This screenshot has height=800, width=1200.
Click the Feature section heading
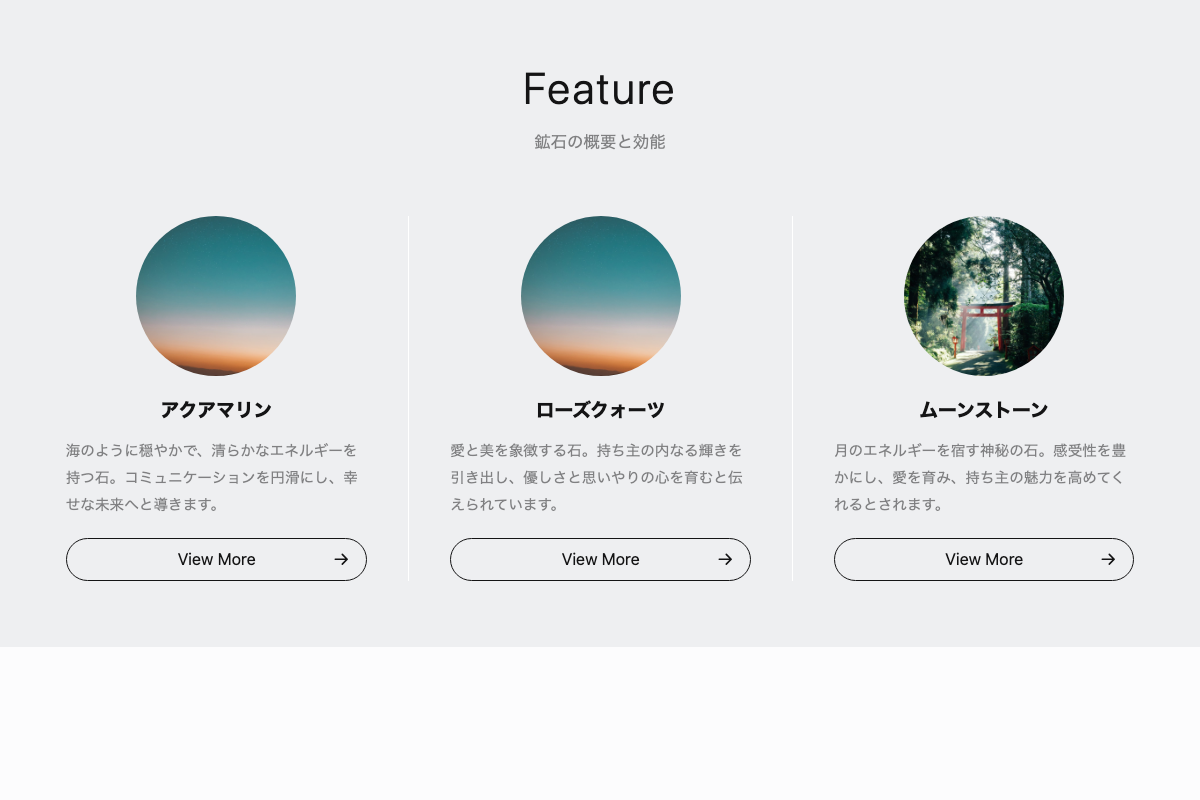pyautogui.click(x=599, y=89)
